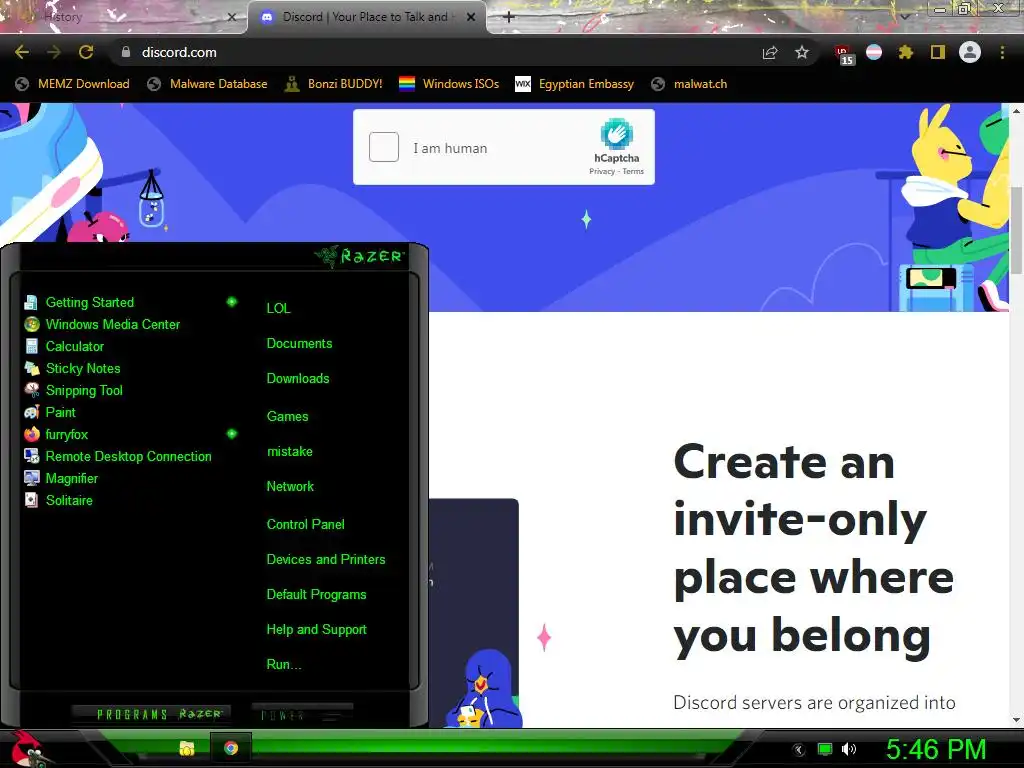Screen dimensions: 1024x768
Task: Click the POWER button in start menu
Action: click(302, 714)
